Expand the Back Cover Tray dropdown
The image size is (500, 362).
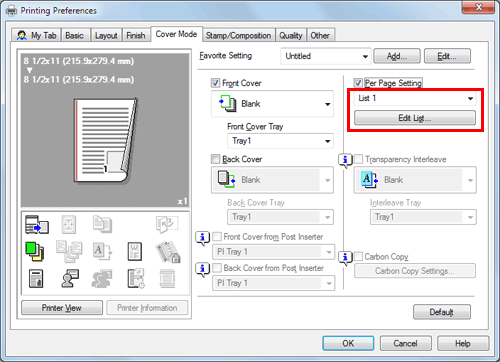coord(280,217)
